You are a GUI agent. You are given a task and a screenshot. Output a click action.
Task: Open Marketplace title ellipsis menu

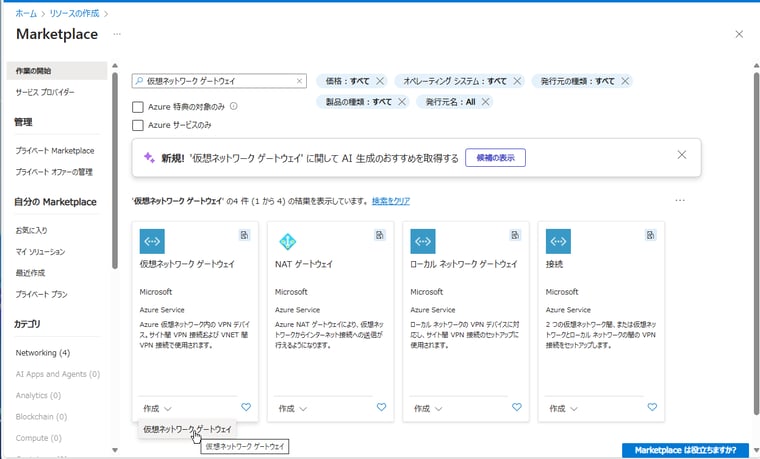click(x=117, y=34)
